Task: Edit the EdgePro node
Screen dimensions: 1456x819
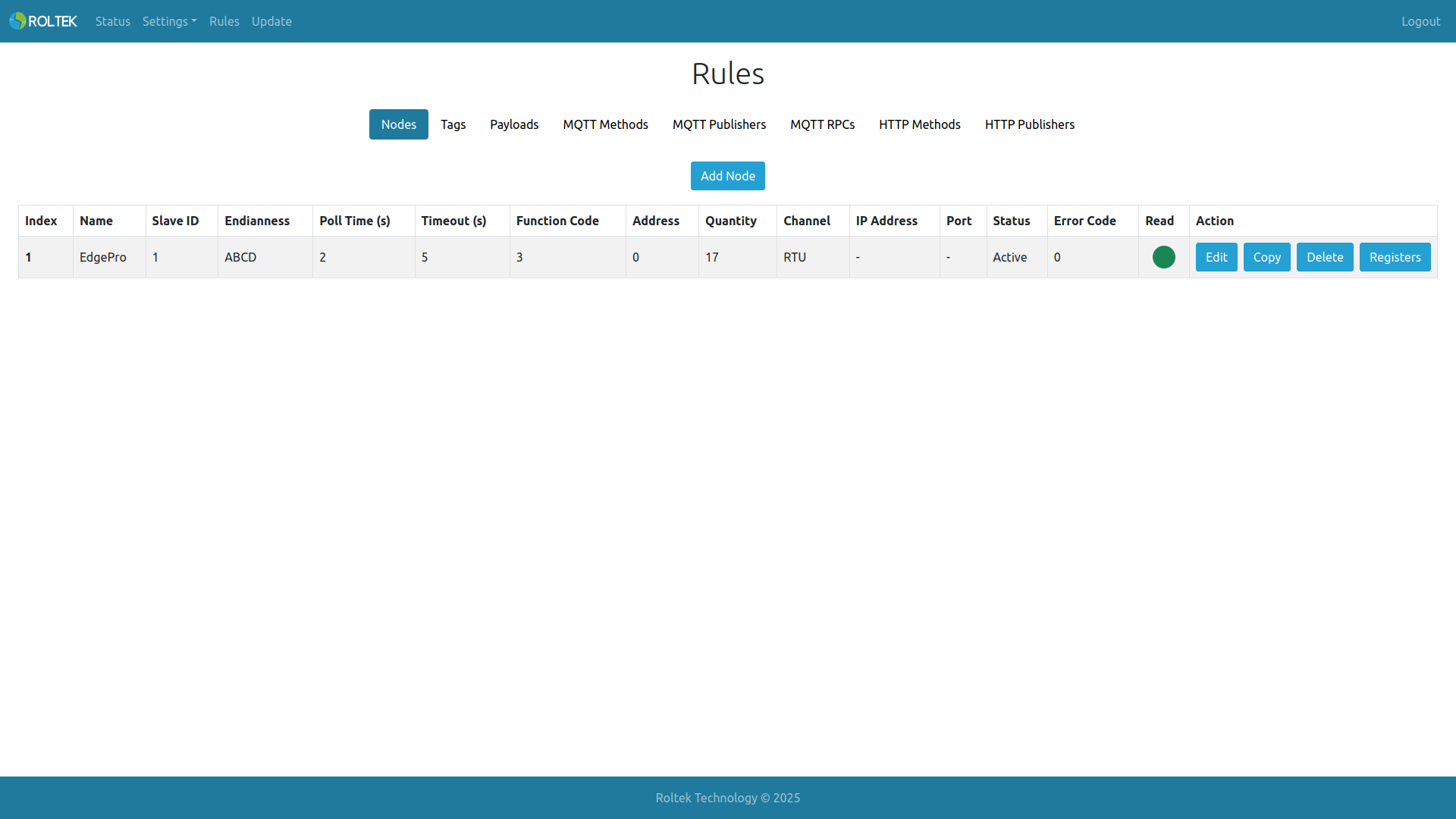Action: coord(1216,257)
